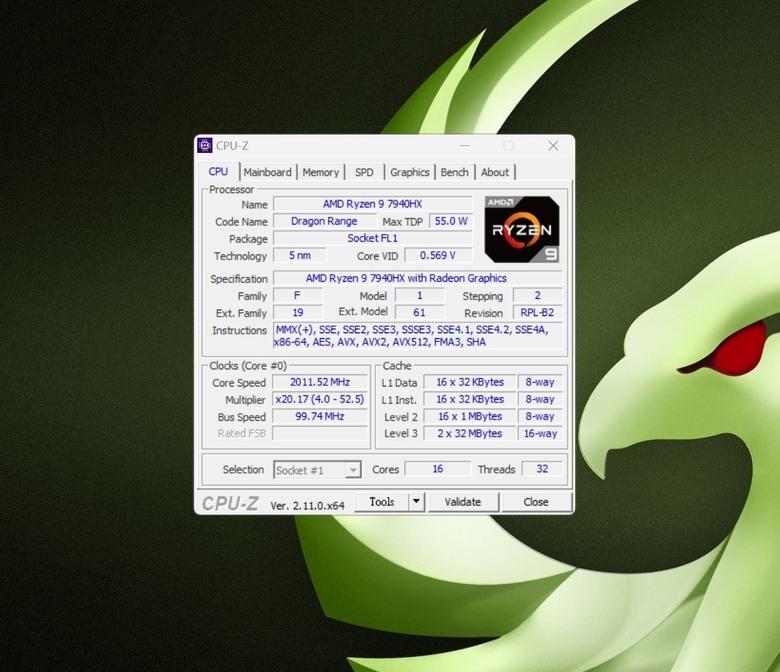Click the Cores value 16
The height and width of the screenshot is (672, 780).
point(438,469)
